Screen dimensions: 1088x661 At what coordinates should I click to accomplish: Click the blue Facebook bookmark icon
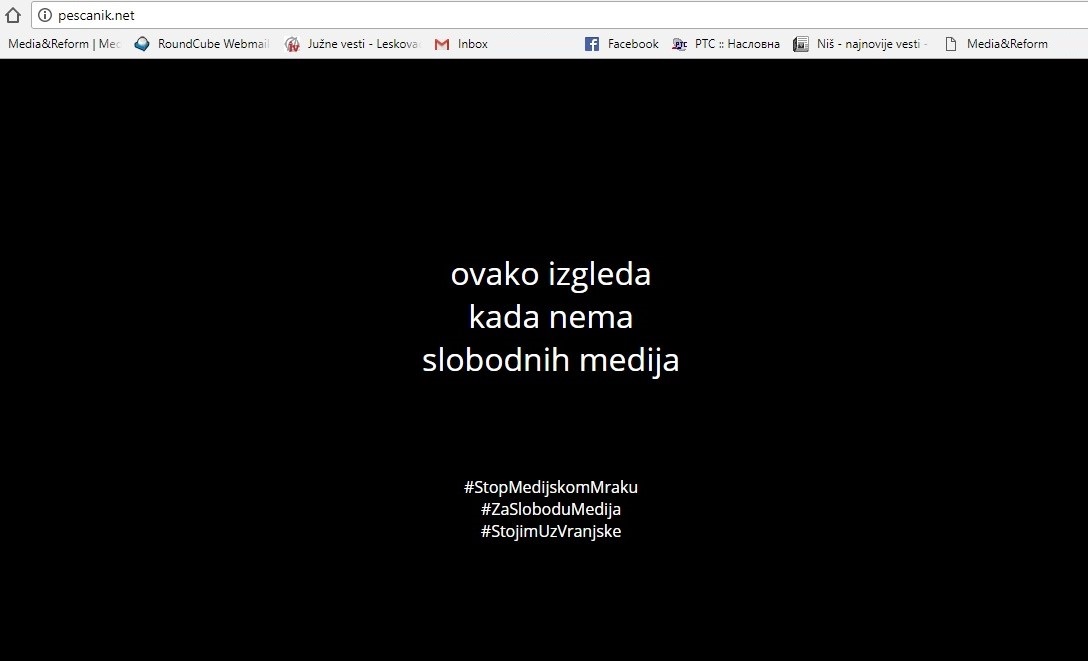(592, 44)
